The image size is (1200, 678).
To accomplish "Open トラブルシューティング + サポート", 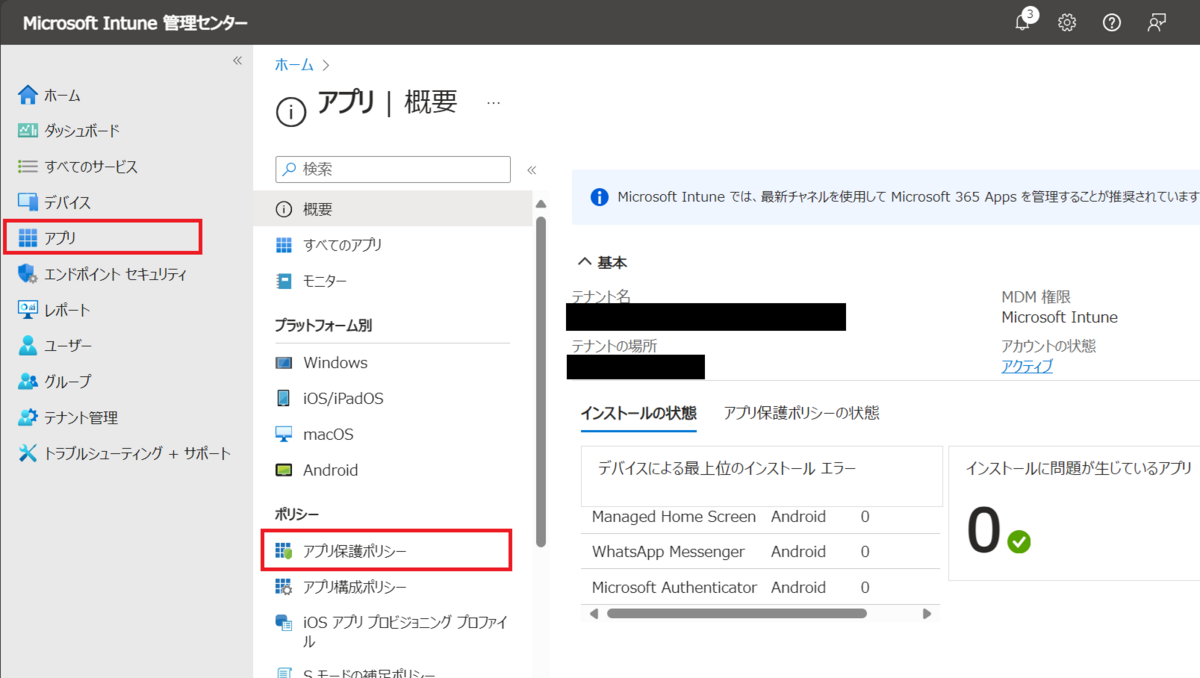I will pyautogui.click(x=126, y=453).
